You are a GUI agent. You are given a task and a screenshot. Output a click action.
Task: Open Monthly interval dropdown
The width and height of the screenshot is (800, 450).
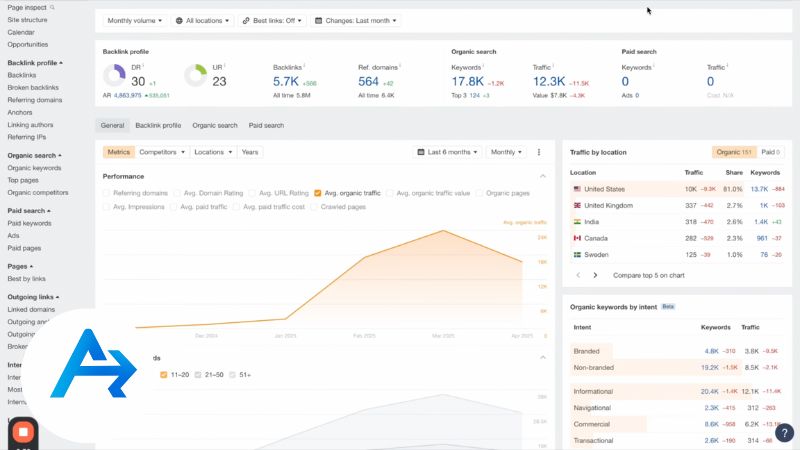pos(506,152)
